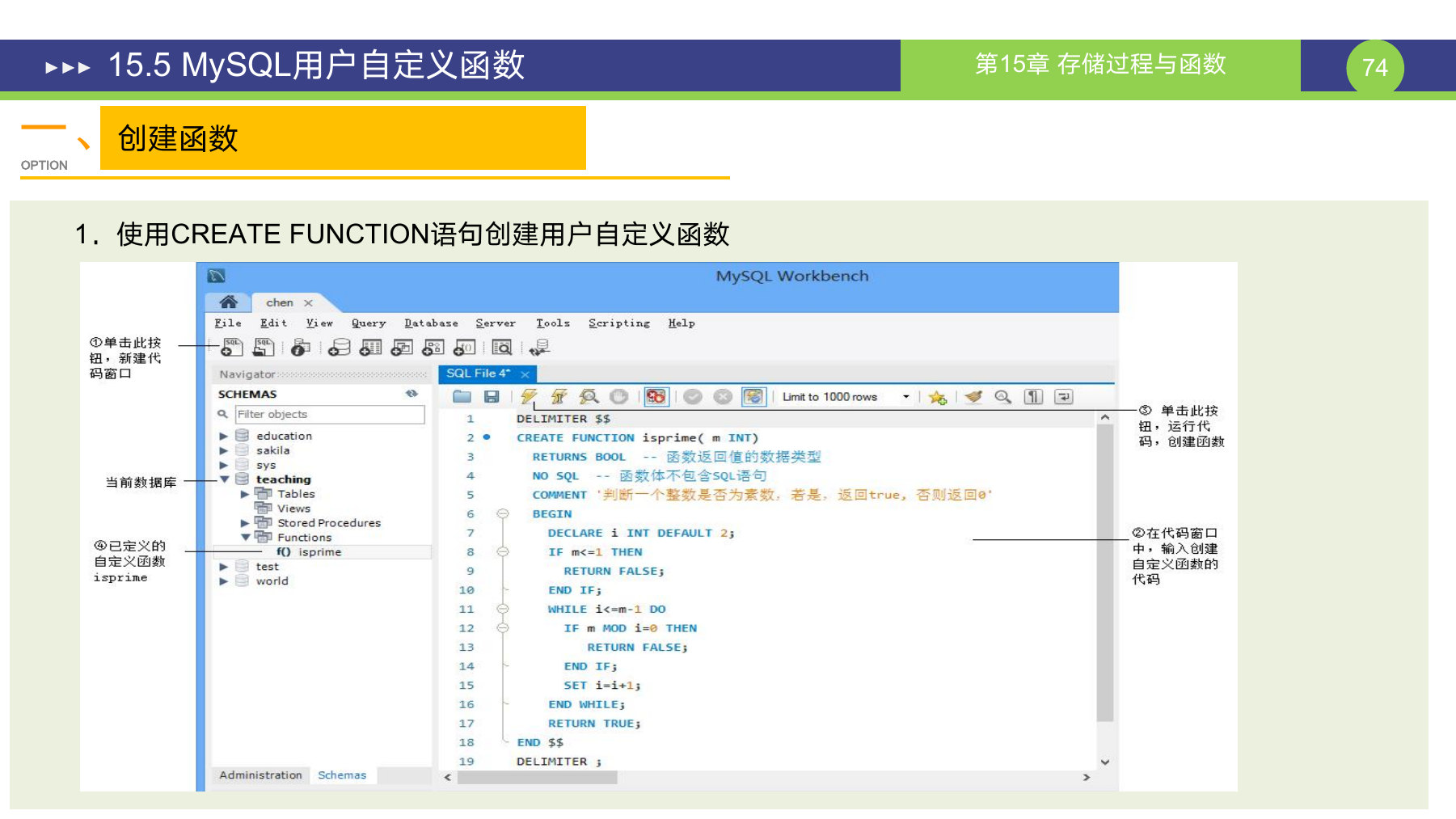Click the education schema database icon

242,436
